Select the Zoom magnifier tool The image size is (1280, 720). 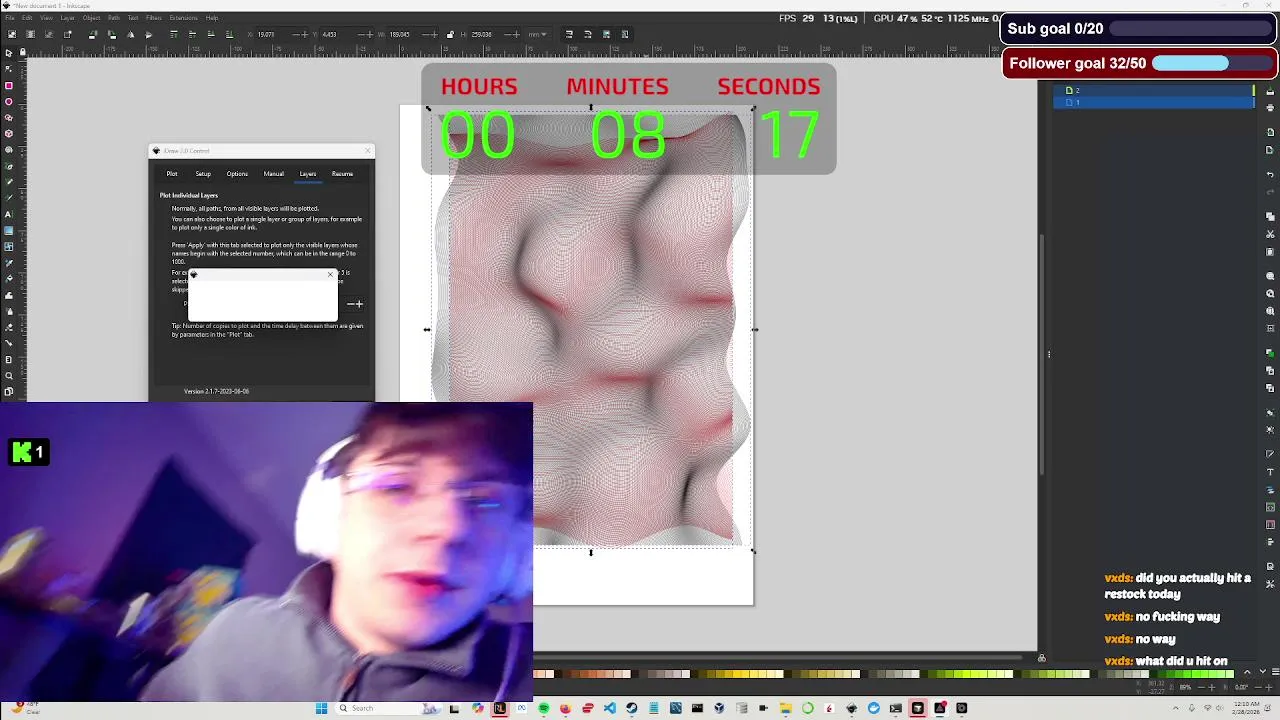tap(9, 375)
